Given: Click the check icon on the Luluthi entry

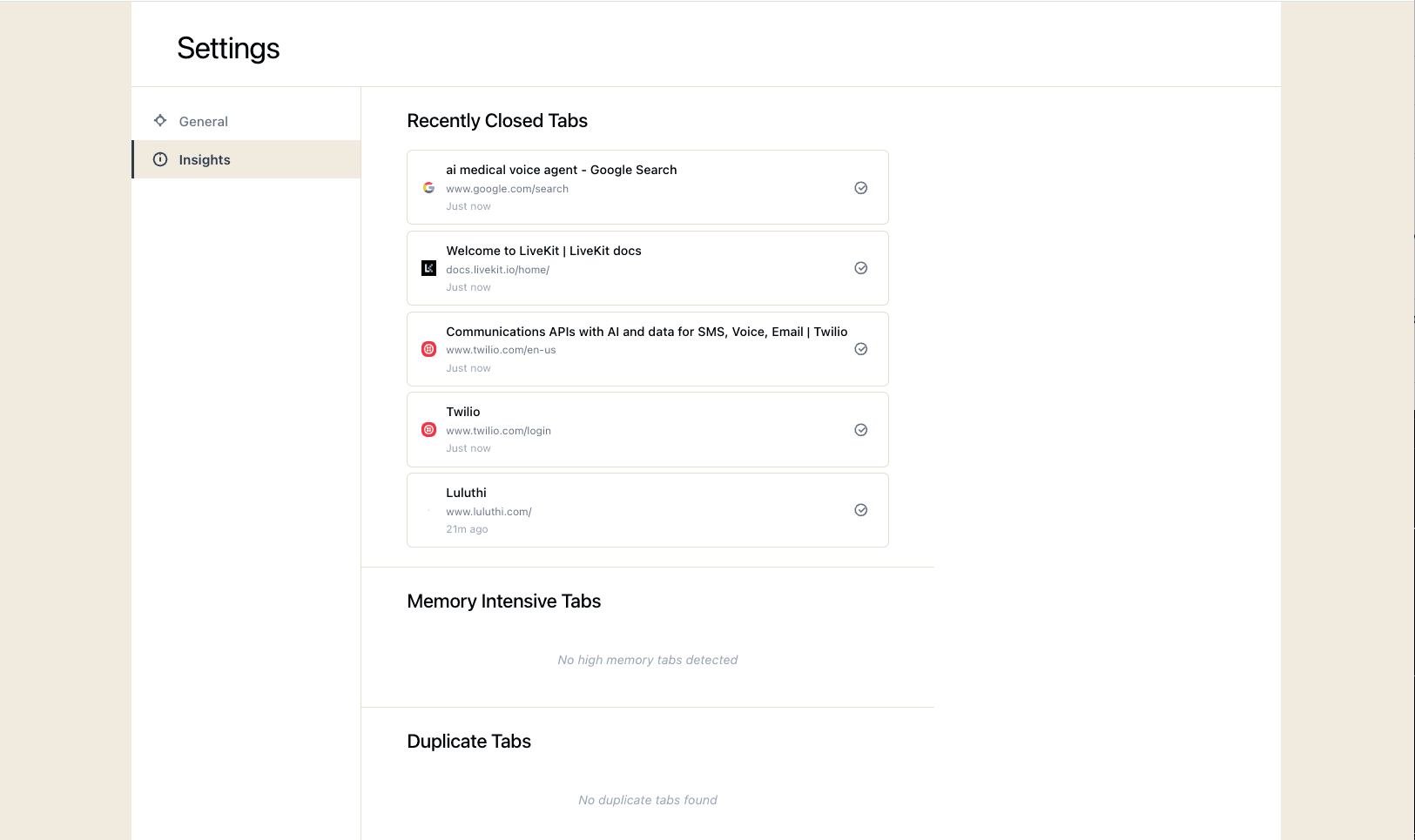Looking at the screenshot, I should 861,509.
